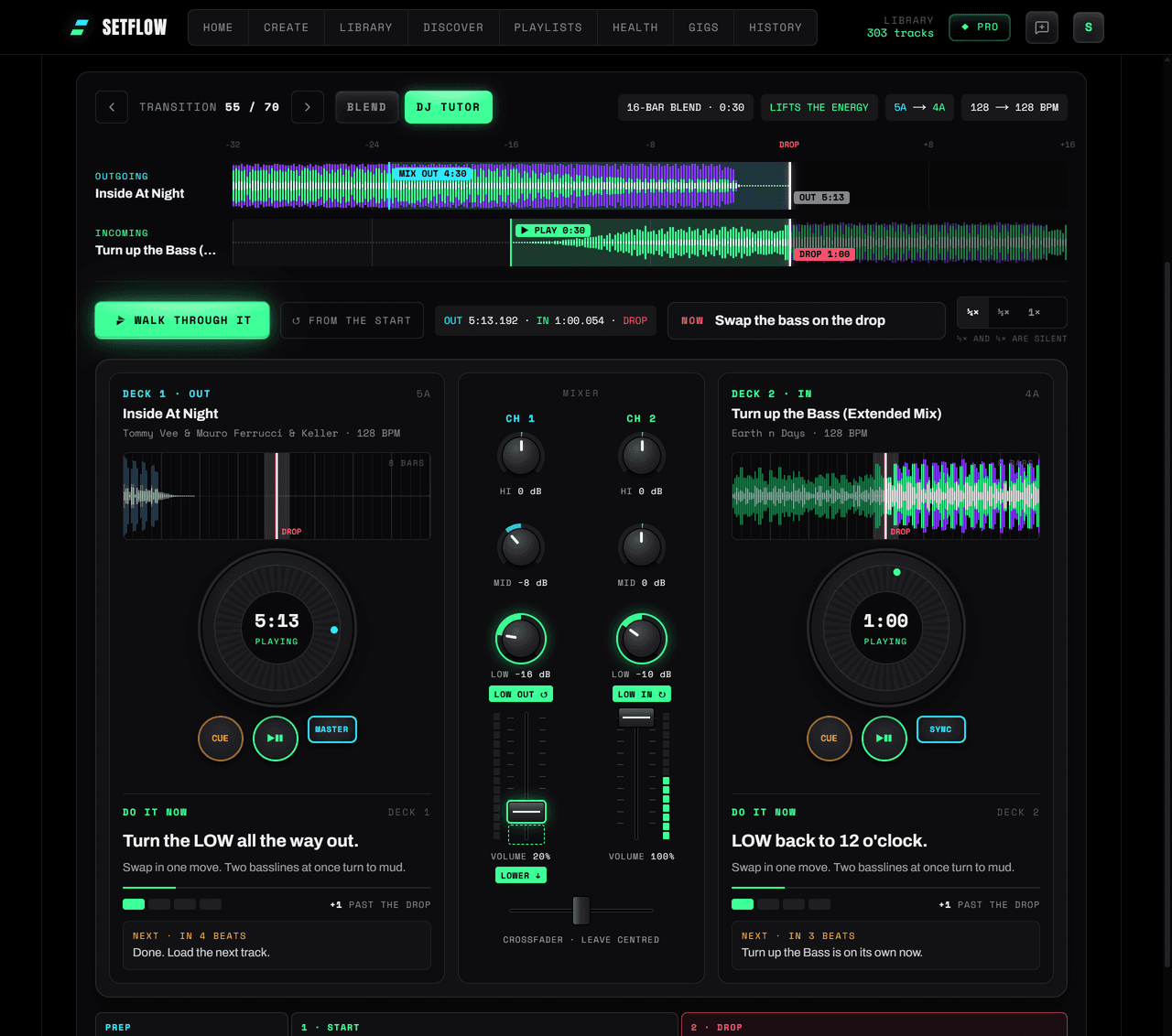The width and height of the screenshot is (1172, 1036).
Task: Switch to DJ TUTOR mode
Action: (x=449, y=107)
